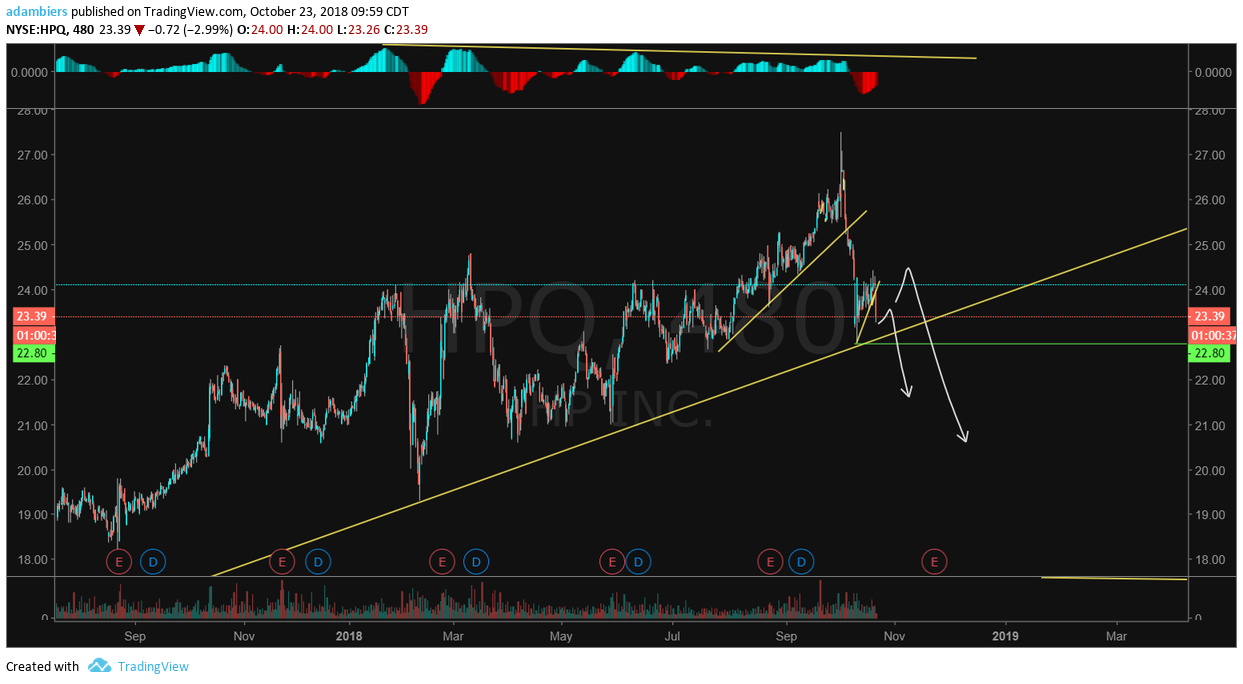Click 19.00 on the left price axis
The width and height of the screenshot is (1243, 684).
point(32,515)
